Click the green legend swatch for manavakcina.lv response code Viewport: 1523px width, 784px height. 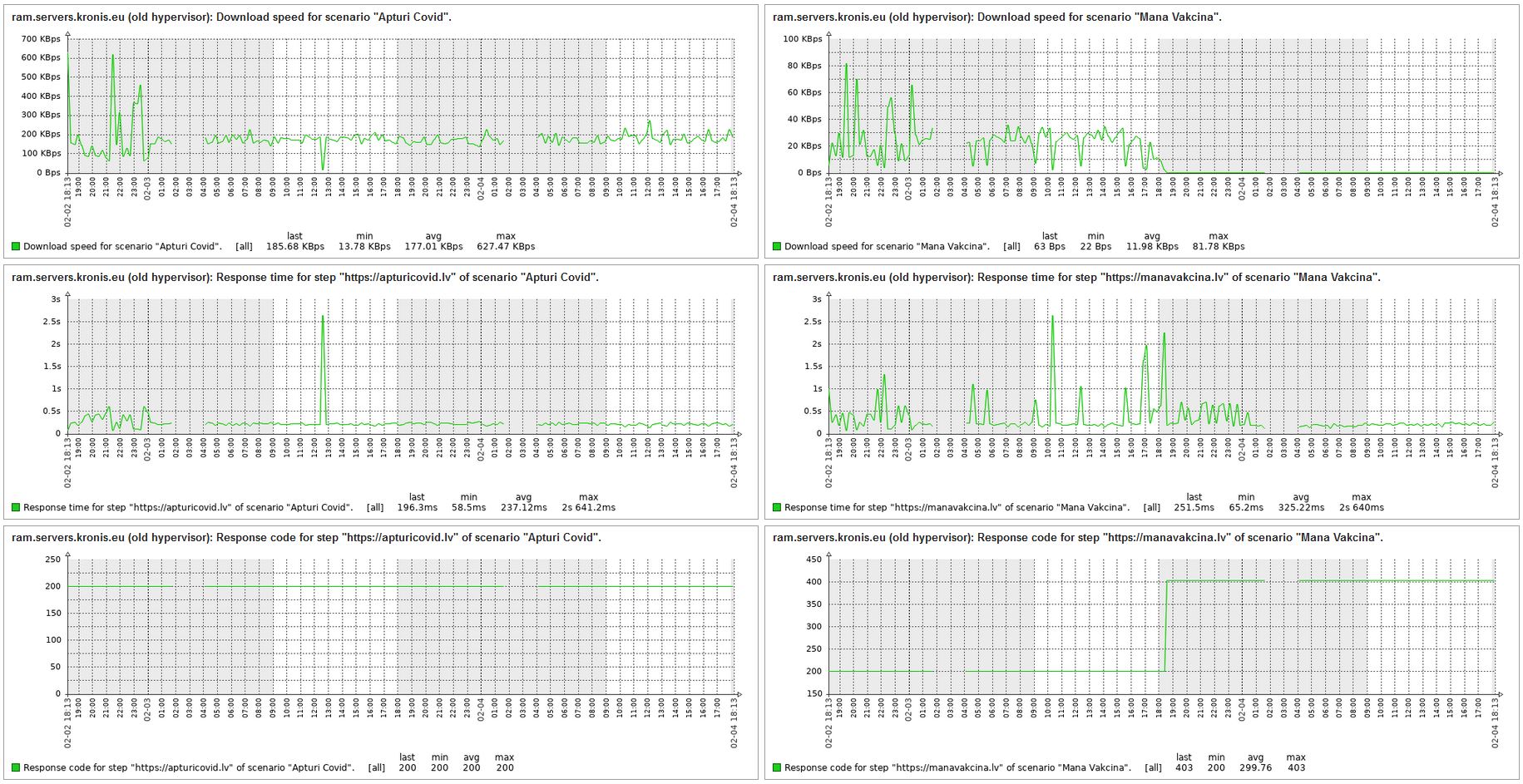(777, 767)
